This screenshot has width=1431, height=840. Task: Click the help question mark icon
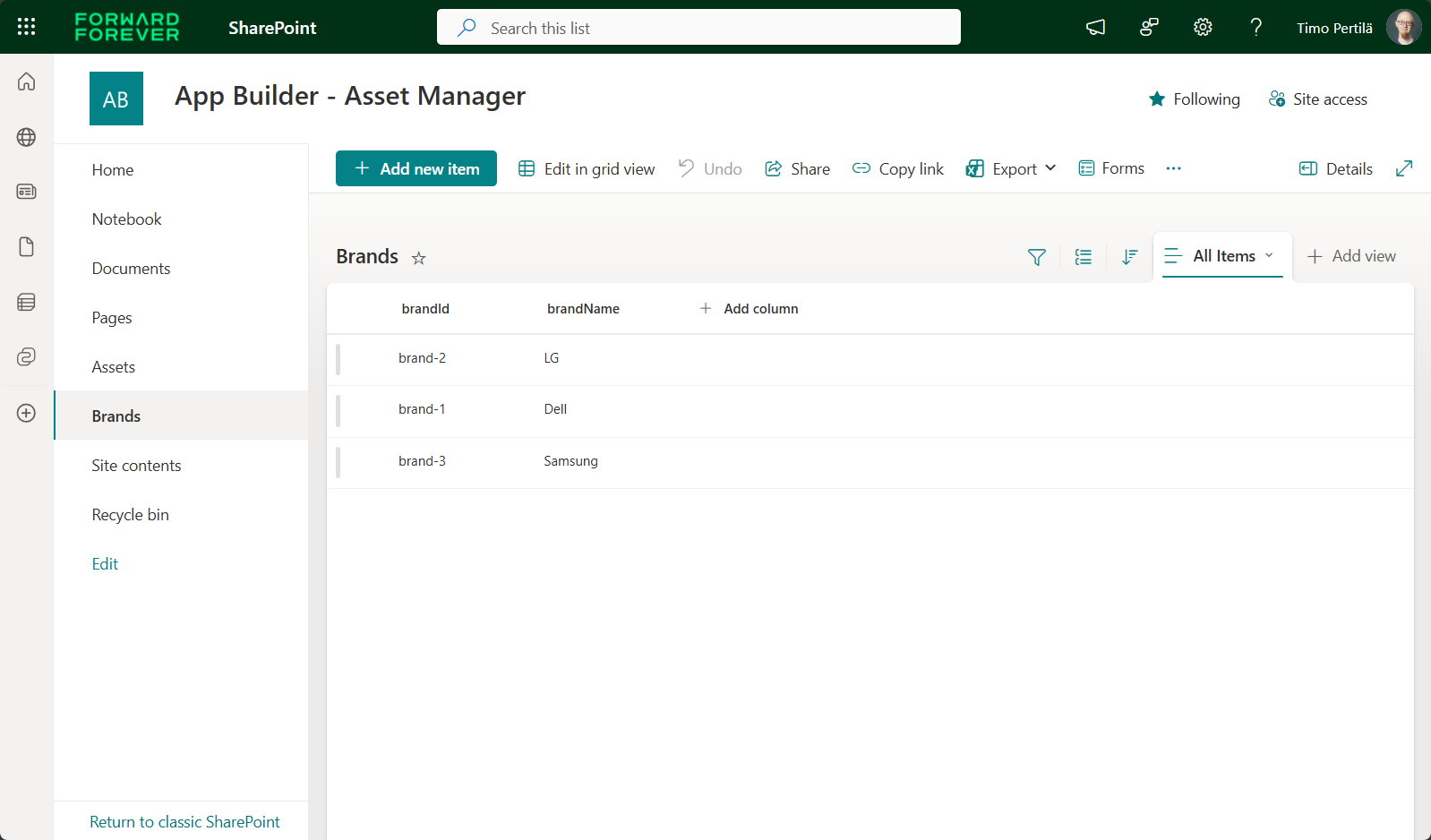(x=1255, y=28)
